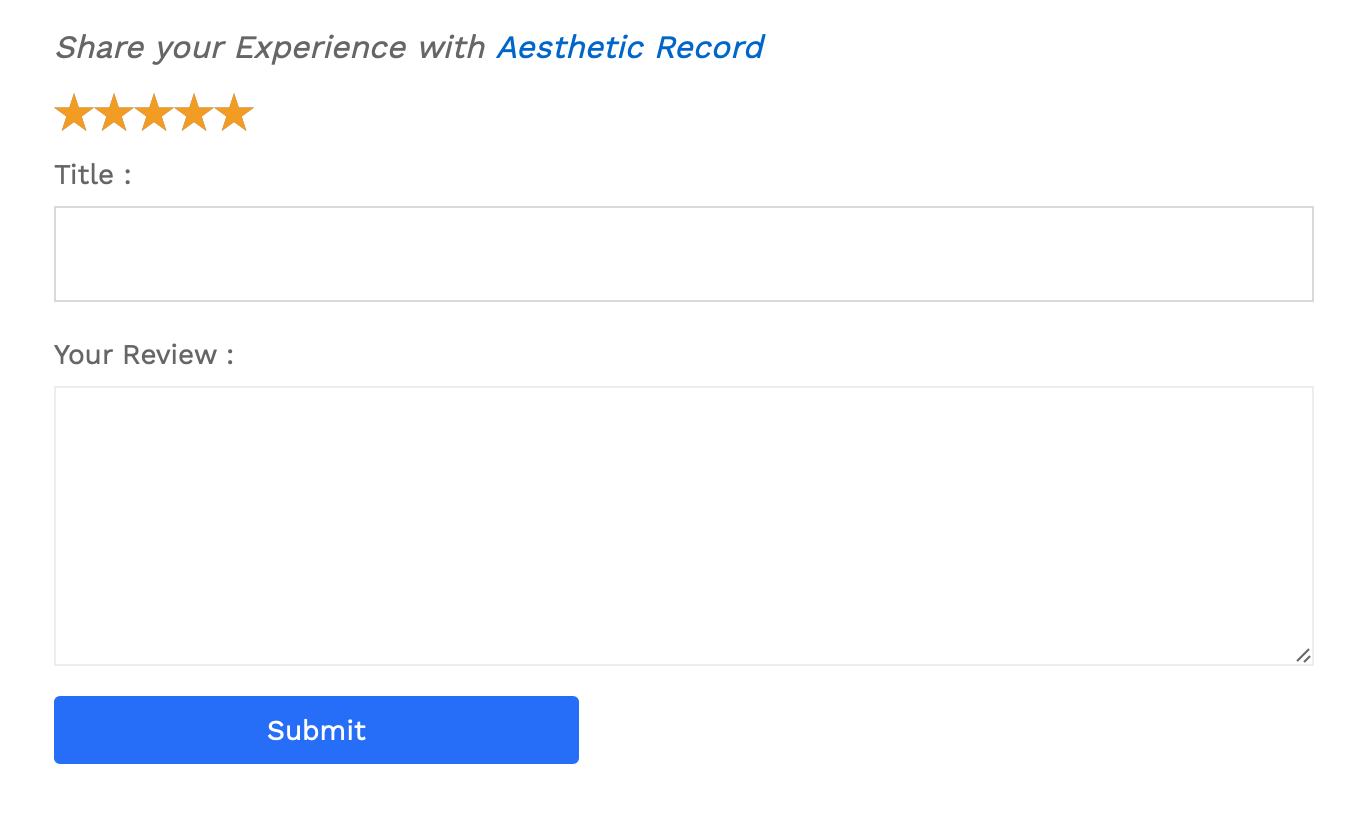The height and width of the screenshot is (822, 1372).
Task: Grab the review box resize handle
Action: (x=1303, y=656)
